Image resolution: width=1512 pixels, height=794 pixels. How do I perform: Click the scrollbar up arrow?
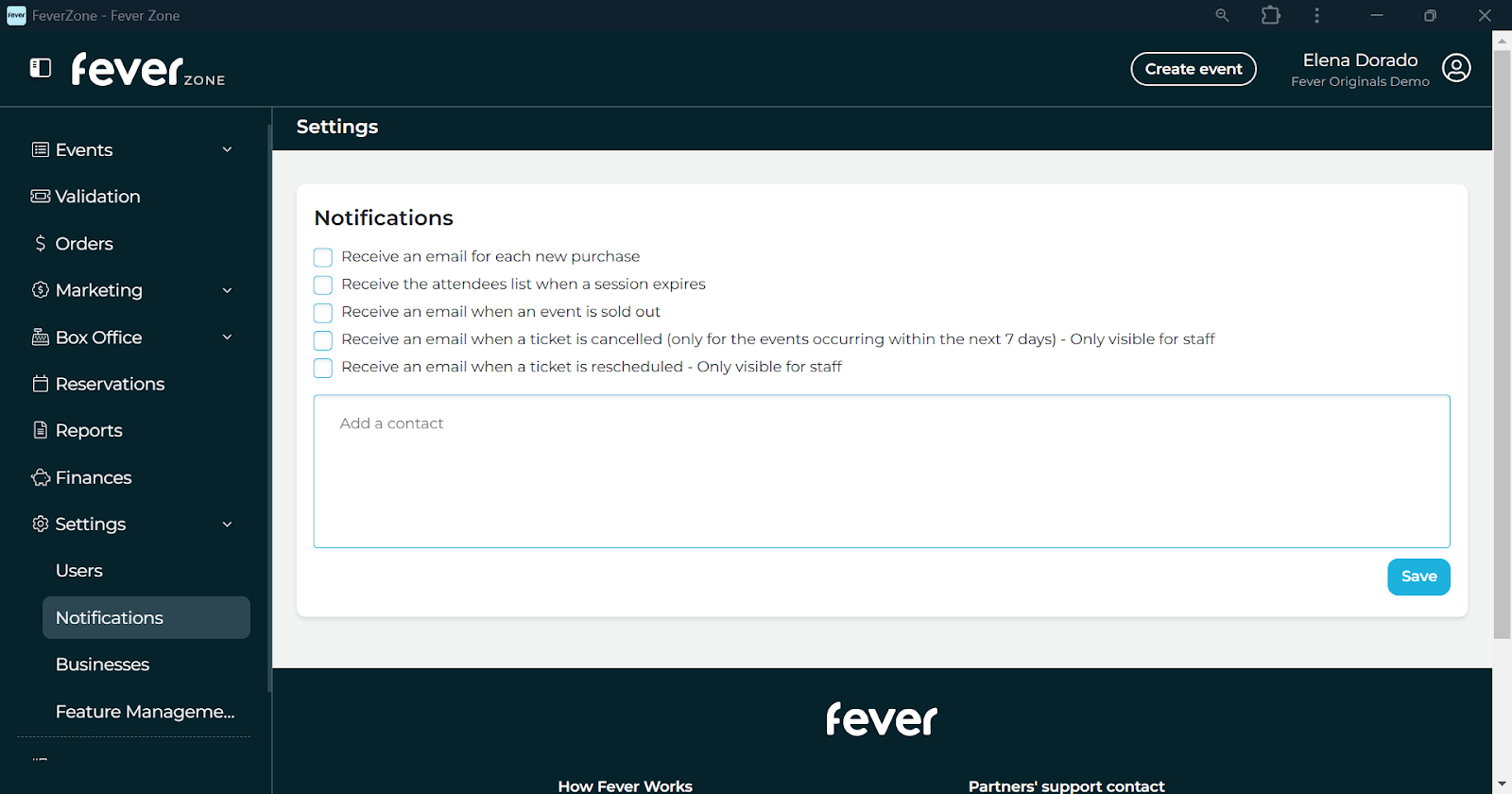(1502, 40)
